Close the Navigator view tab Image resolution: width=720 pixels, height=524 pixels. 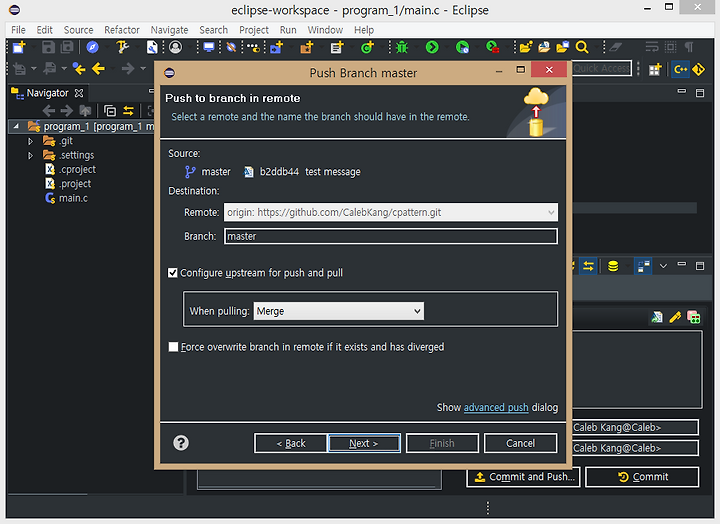point(79,93)
